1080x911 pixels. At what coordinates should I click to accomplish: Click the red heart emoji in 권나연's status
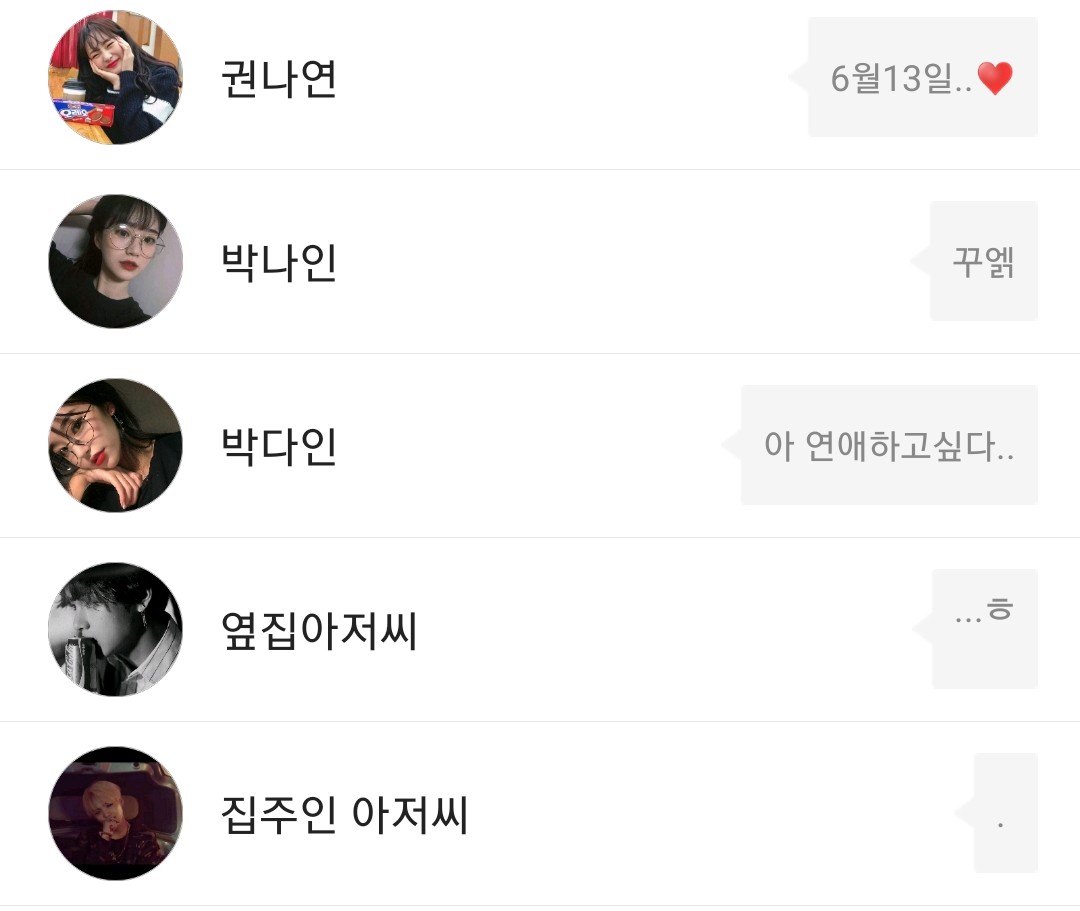995,78
